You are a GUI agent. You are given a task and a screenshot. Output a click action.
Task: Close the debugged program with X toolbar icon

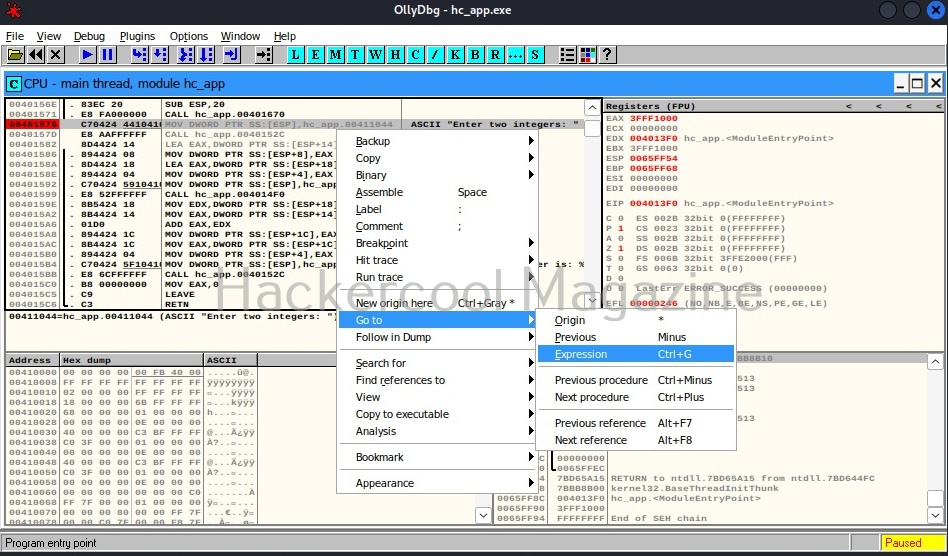point(56,55)
